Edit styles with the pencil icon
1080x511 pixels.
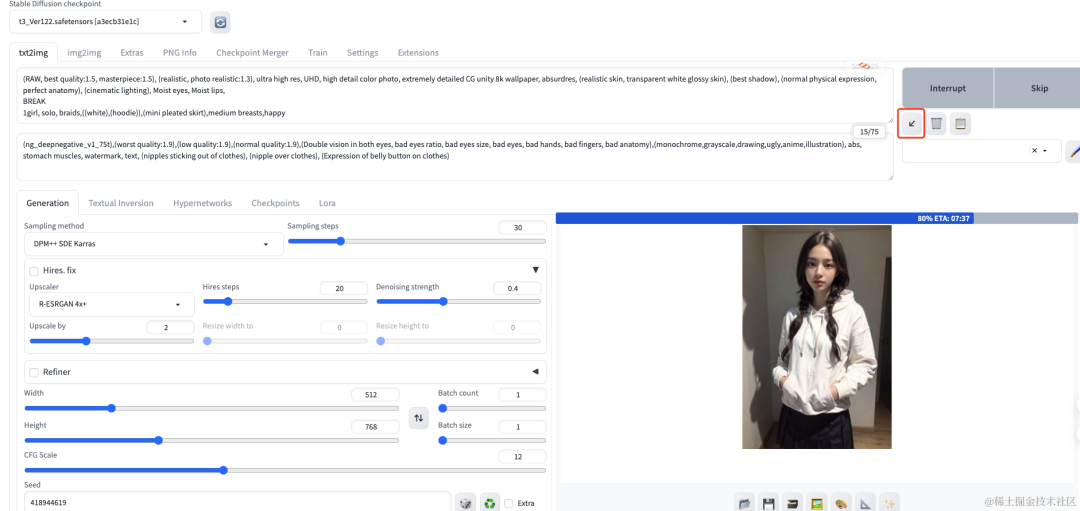coord(1073,151)
